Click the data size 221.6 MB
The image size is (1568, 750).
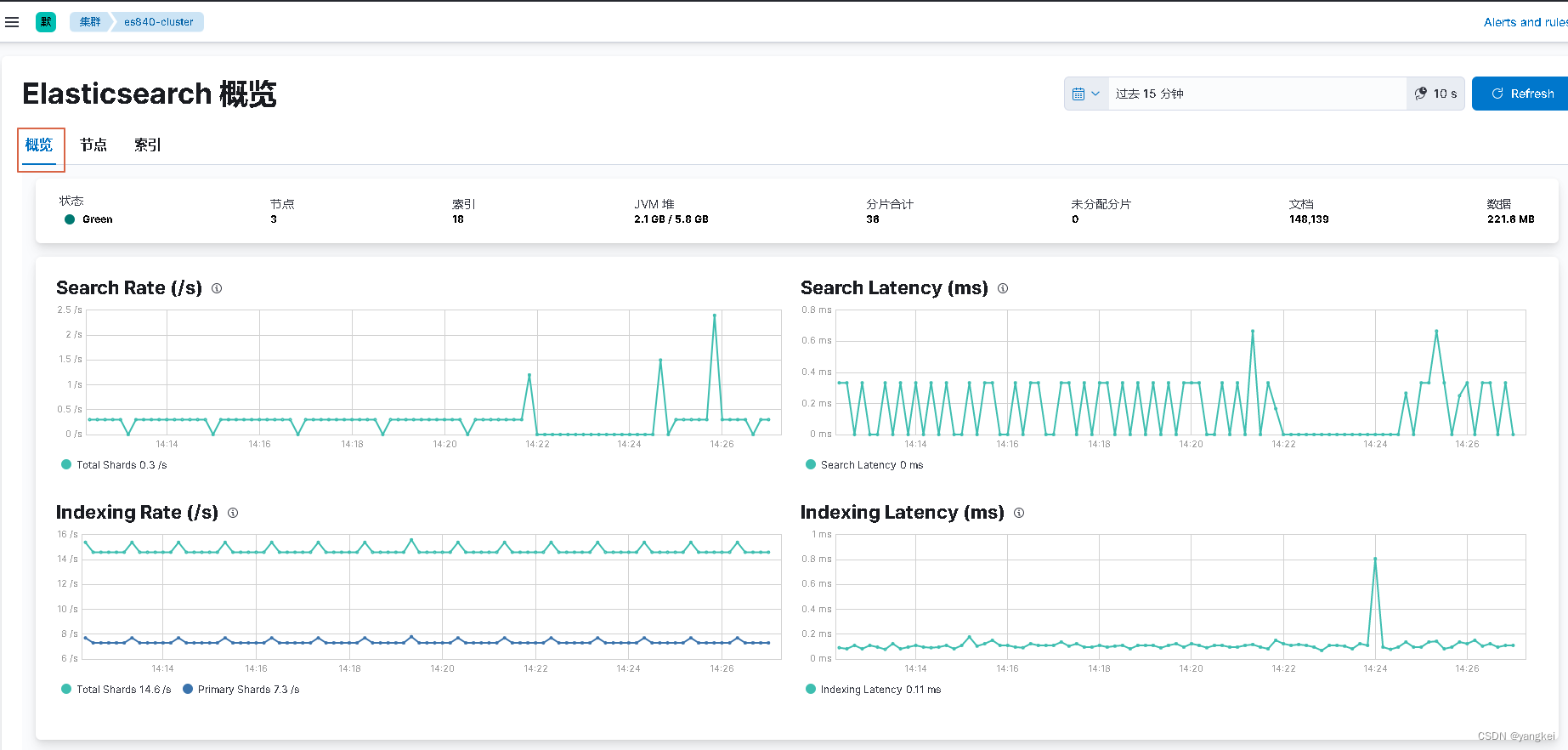click(x=1511, y=219)
